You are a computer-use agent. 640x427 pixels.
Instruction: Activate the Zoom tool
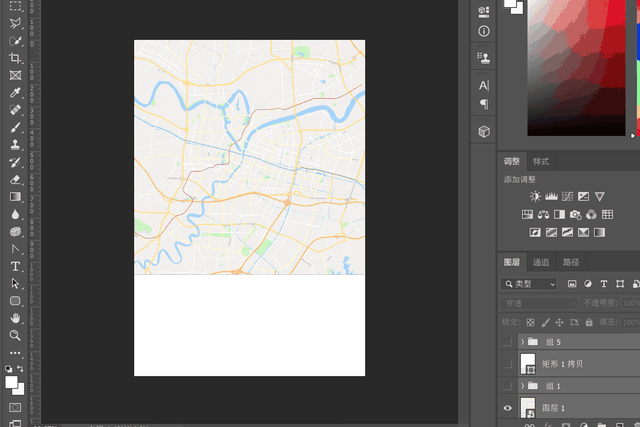click(15, 335)
